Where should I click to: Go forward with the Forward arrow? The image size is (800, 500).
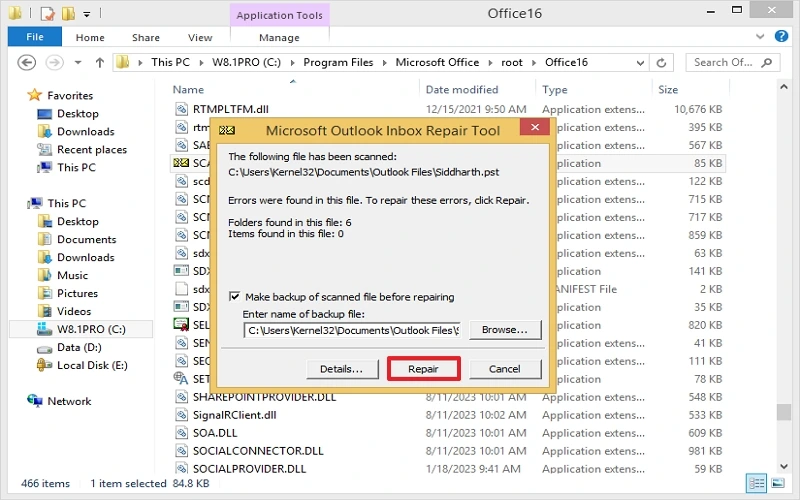[55, 63]
